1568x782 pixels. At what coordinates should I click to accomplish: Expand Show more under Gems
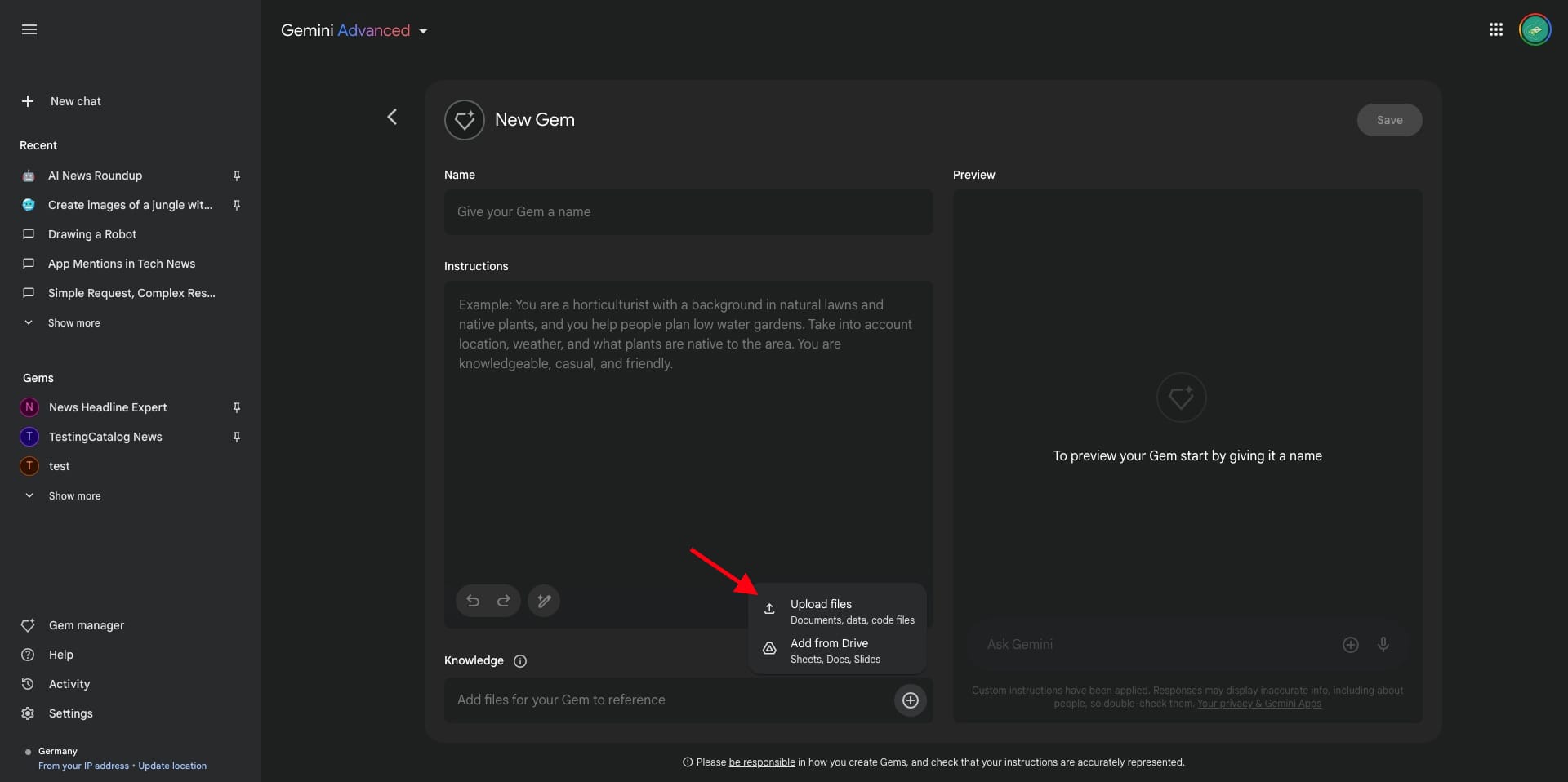pyautogui.click(x=74, y=496)
